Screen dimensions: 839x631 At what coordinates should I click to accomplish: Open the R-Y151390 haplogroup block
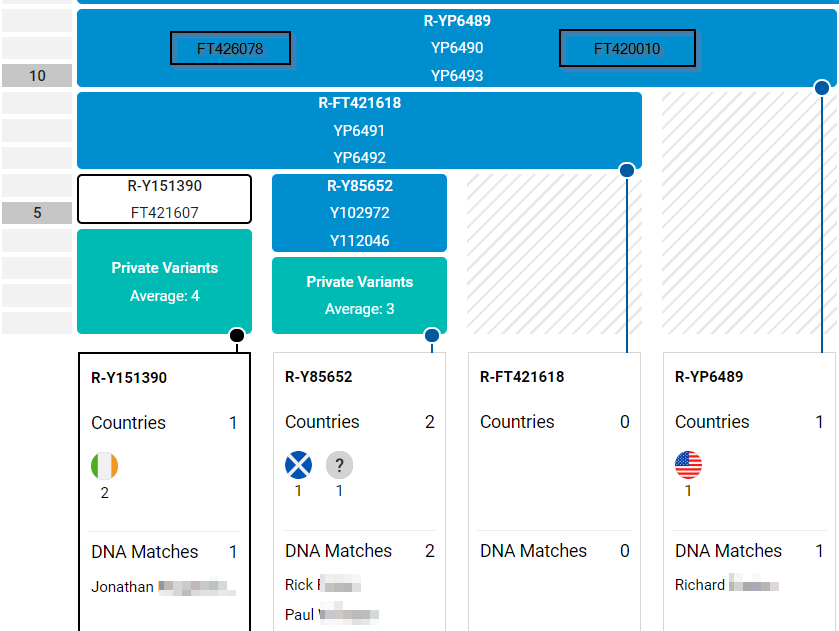click(x=164, y=198)
